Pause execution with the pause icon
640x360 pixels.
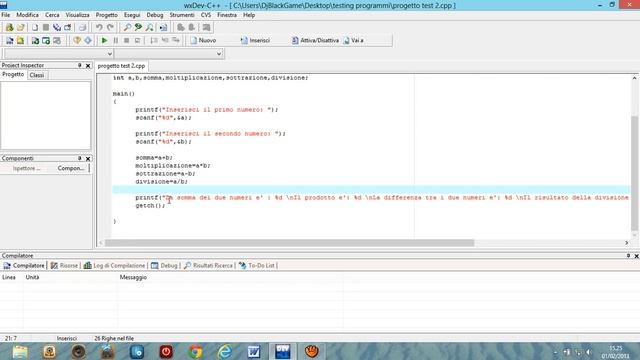click(x=116, y=40)
